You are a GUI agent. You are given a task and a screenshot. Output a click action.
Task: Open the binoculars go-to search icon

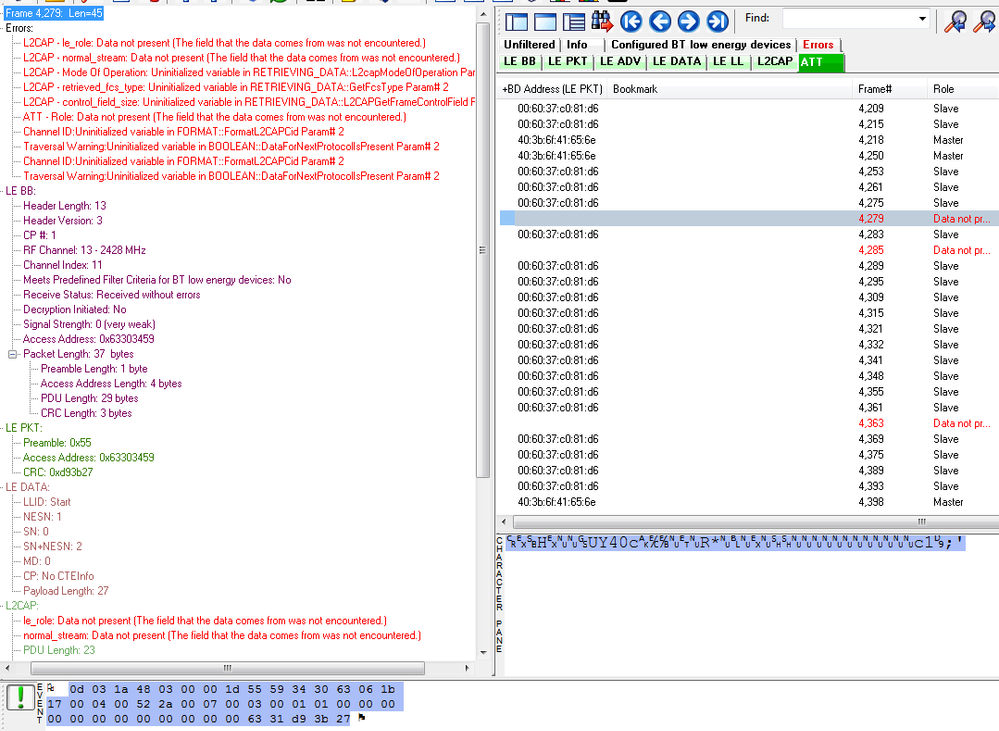[602, 21]
